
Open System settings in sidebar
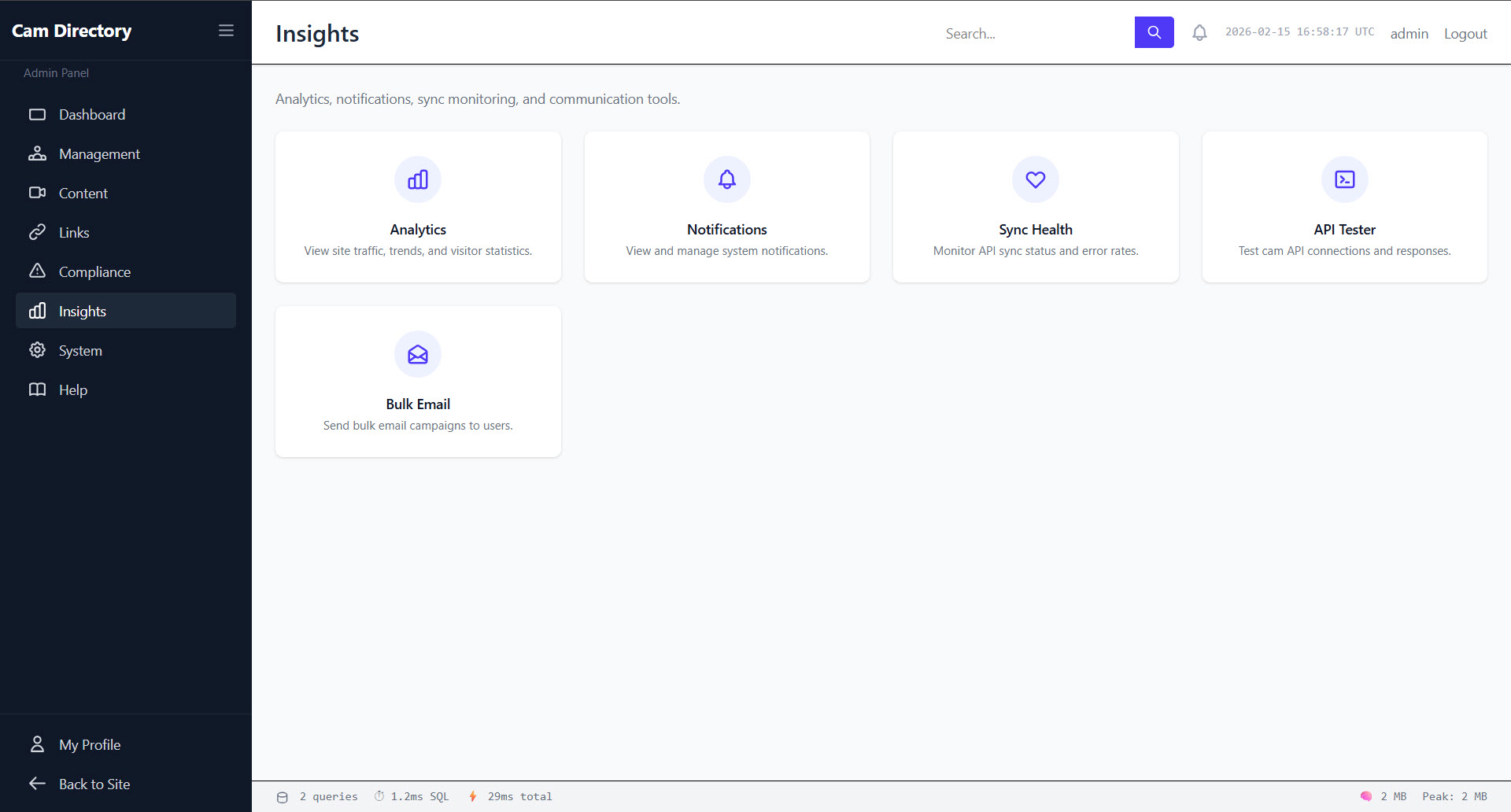click(80, 351)
